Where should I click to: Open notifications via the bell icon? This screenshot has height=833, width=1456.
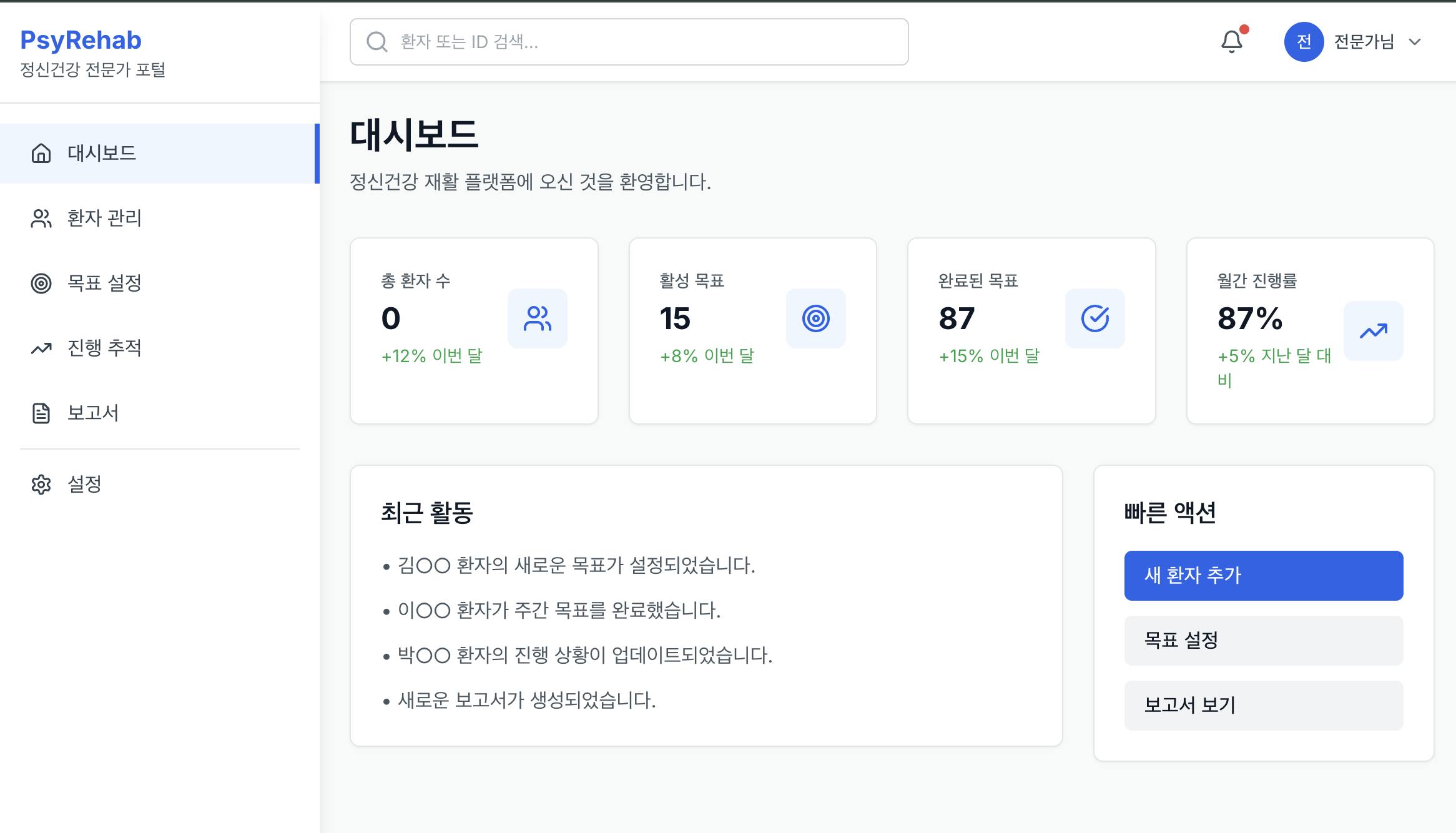click(1232, 42)
